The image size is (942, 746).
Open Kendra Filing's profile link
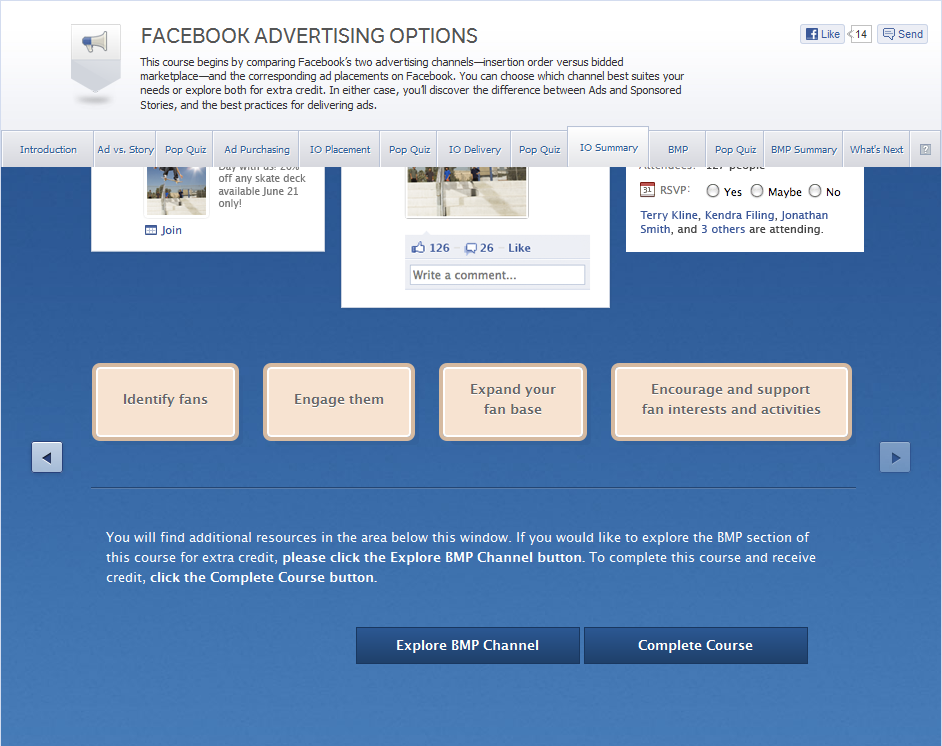(740, 215)
